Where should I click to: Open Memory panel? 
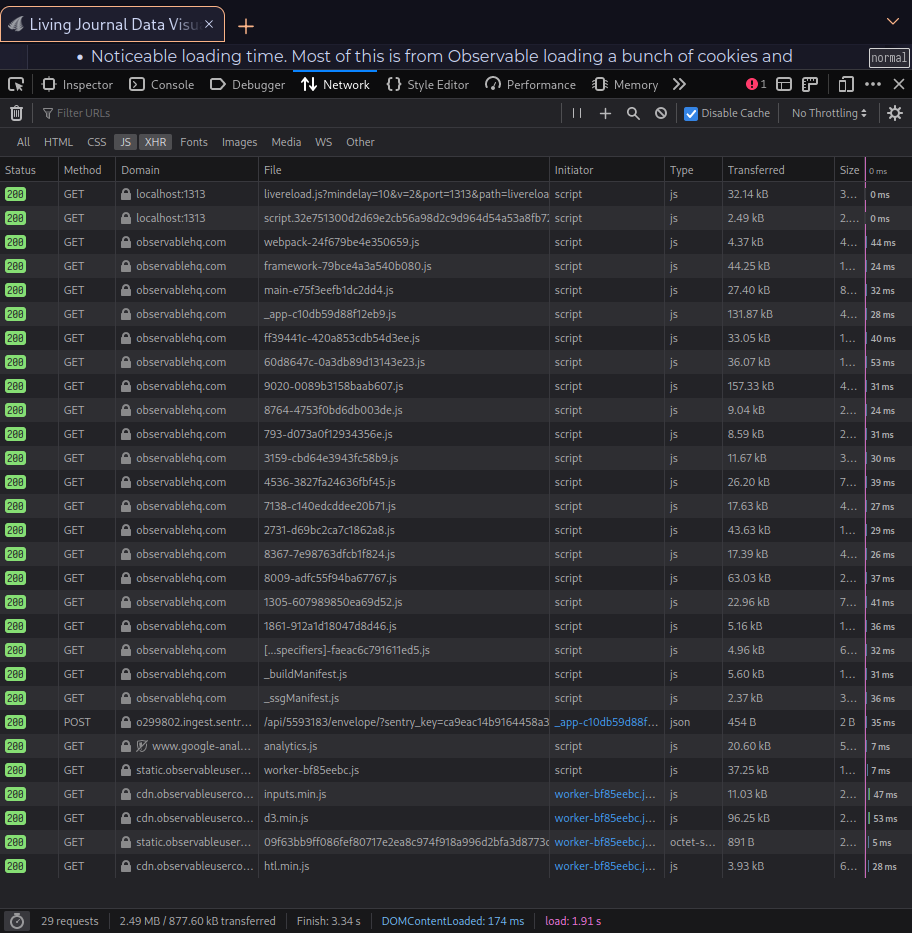point(625,84)
